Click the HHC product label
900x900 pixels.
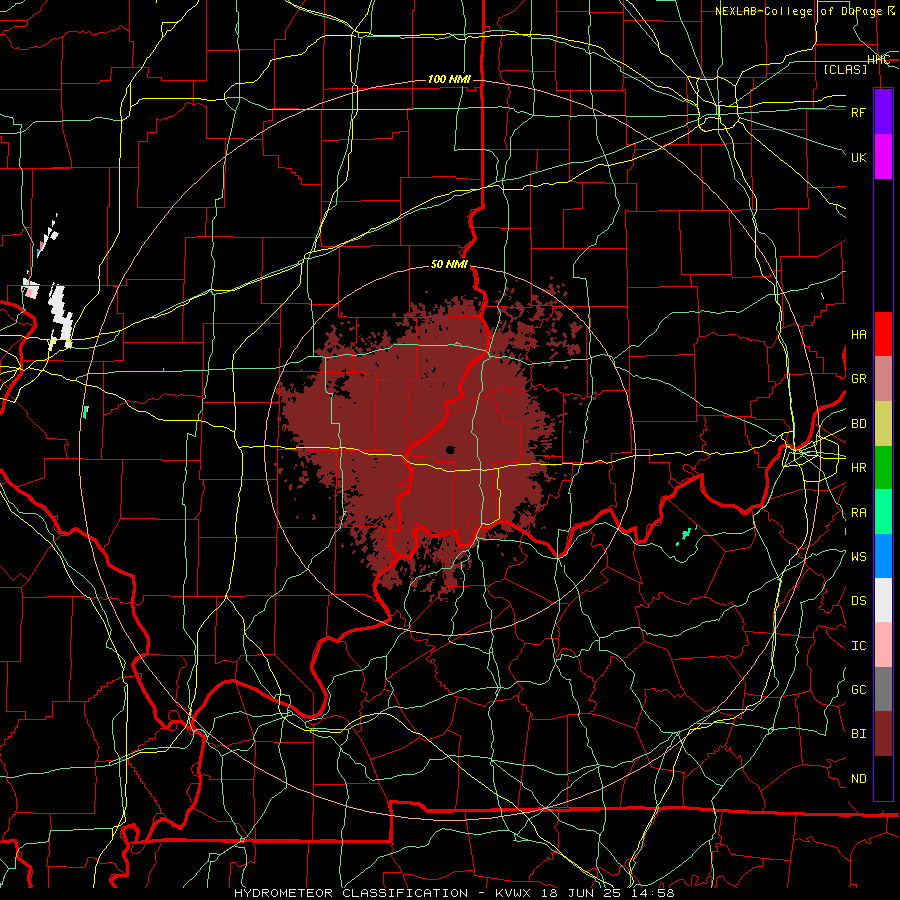pos(878,60)
